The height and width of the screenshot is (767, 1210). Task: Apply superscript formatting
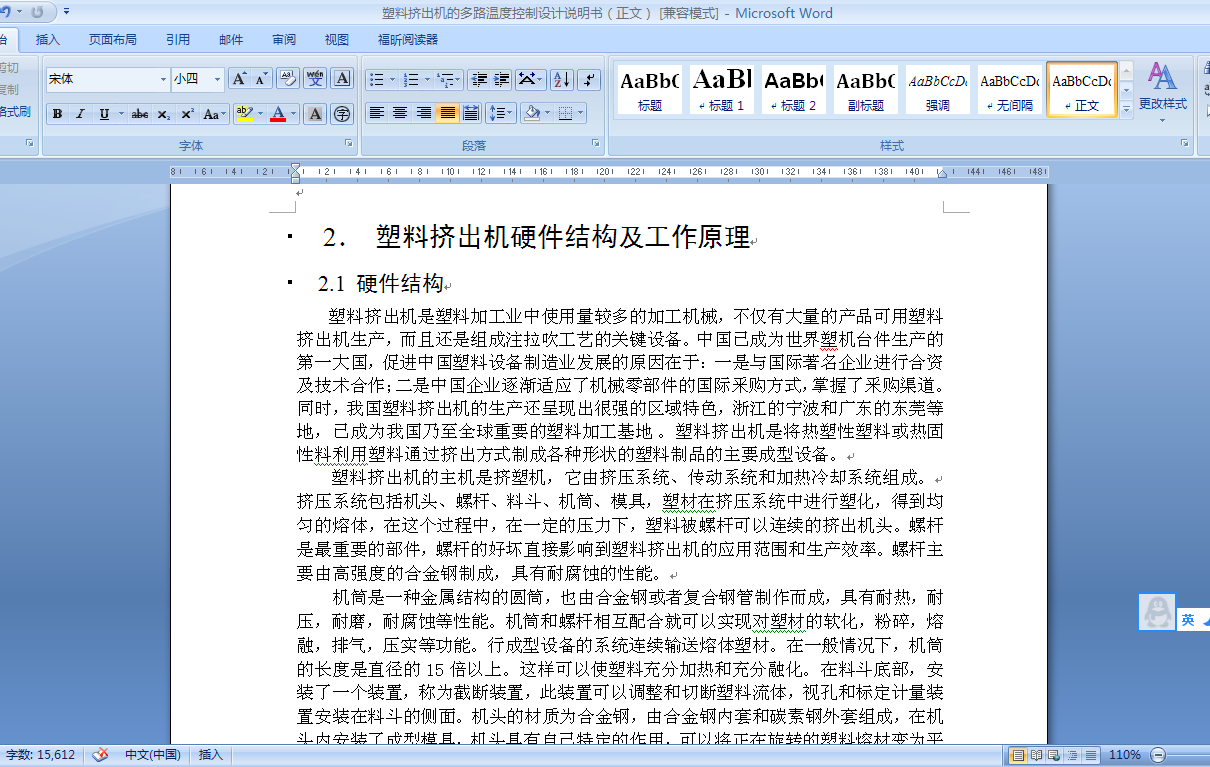tap(187, 114)
